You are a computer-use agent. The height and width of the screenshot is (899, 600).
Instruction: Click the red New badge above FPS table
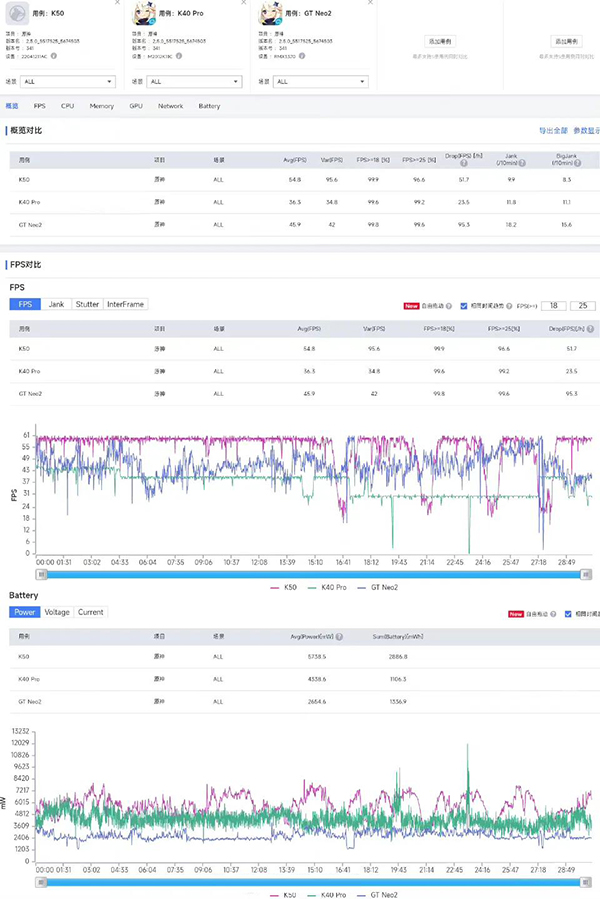point(411,305)
